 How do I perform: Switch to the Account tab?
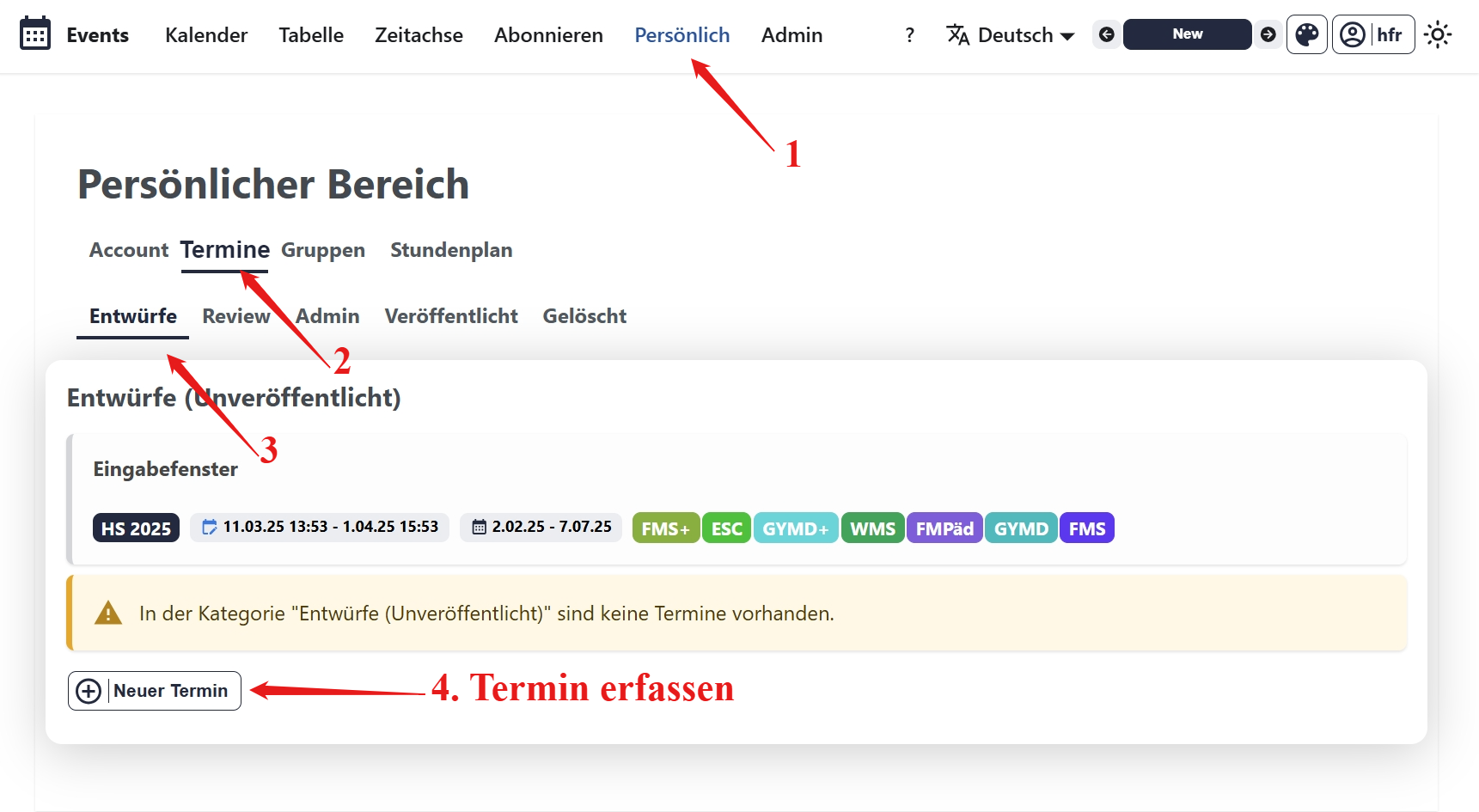pos(129,250)
